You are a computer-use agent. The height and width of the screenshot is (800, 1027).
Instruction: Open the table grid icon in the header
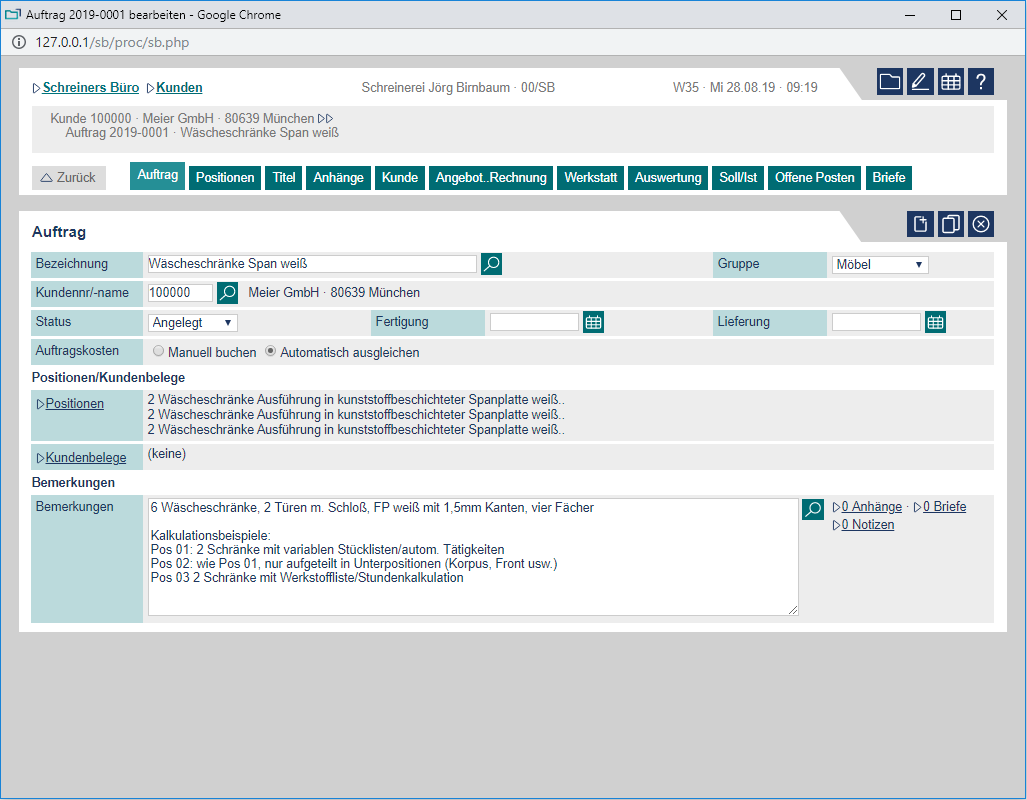point(951,82)
